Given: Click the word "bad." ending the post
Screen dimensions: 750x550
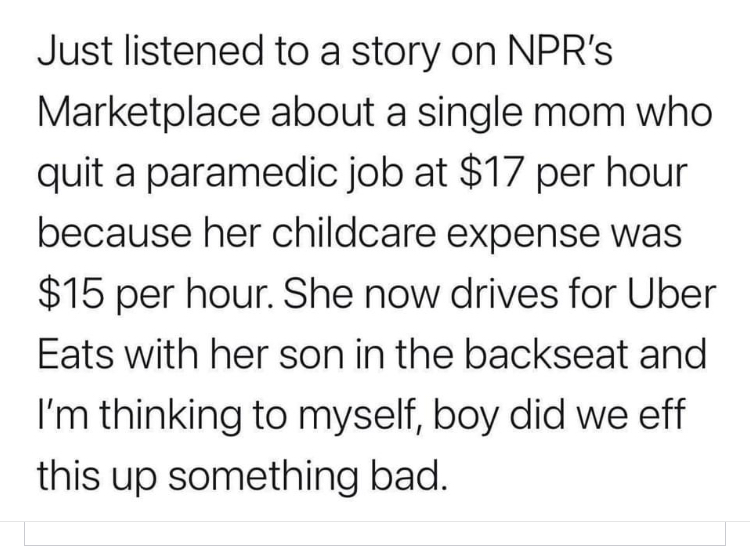Looking at the screenshot, I should [402, 473].
